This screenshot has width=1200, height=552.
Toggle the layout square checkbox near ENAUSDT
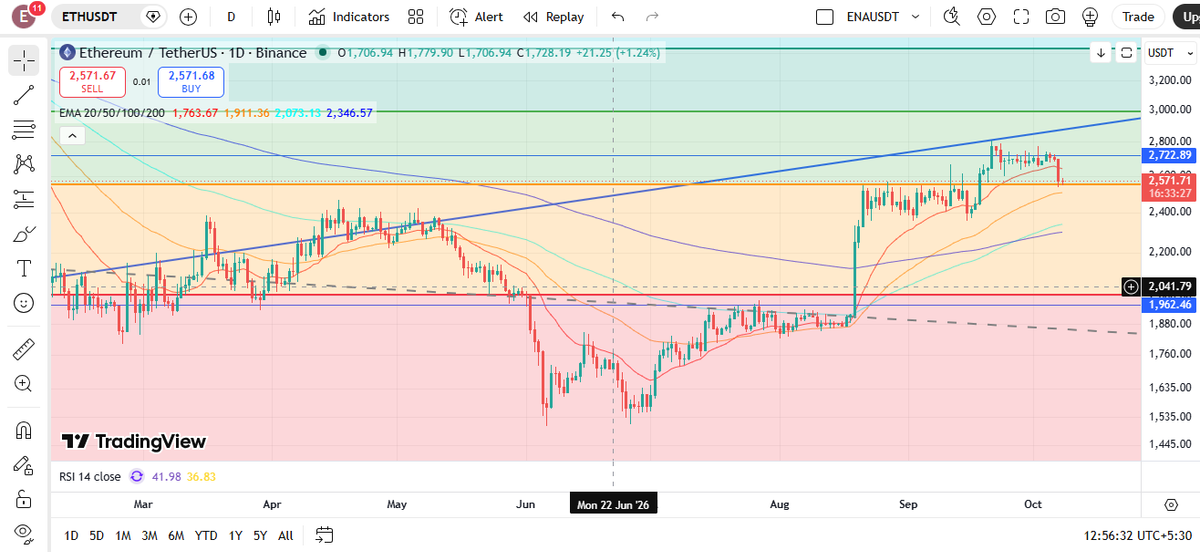(825, 17)
